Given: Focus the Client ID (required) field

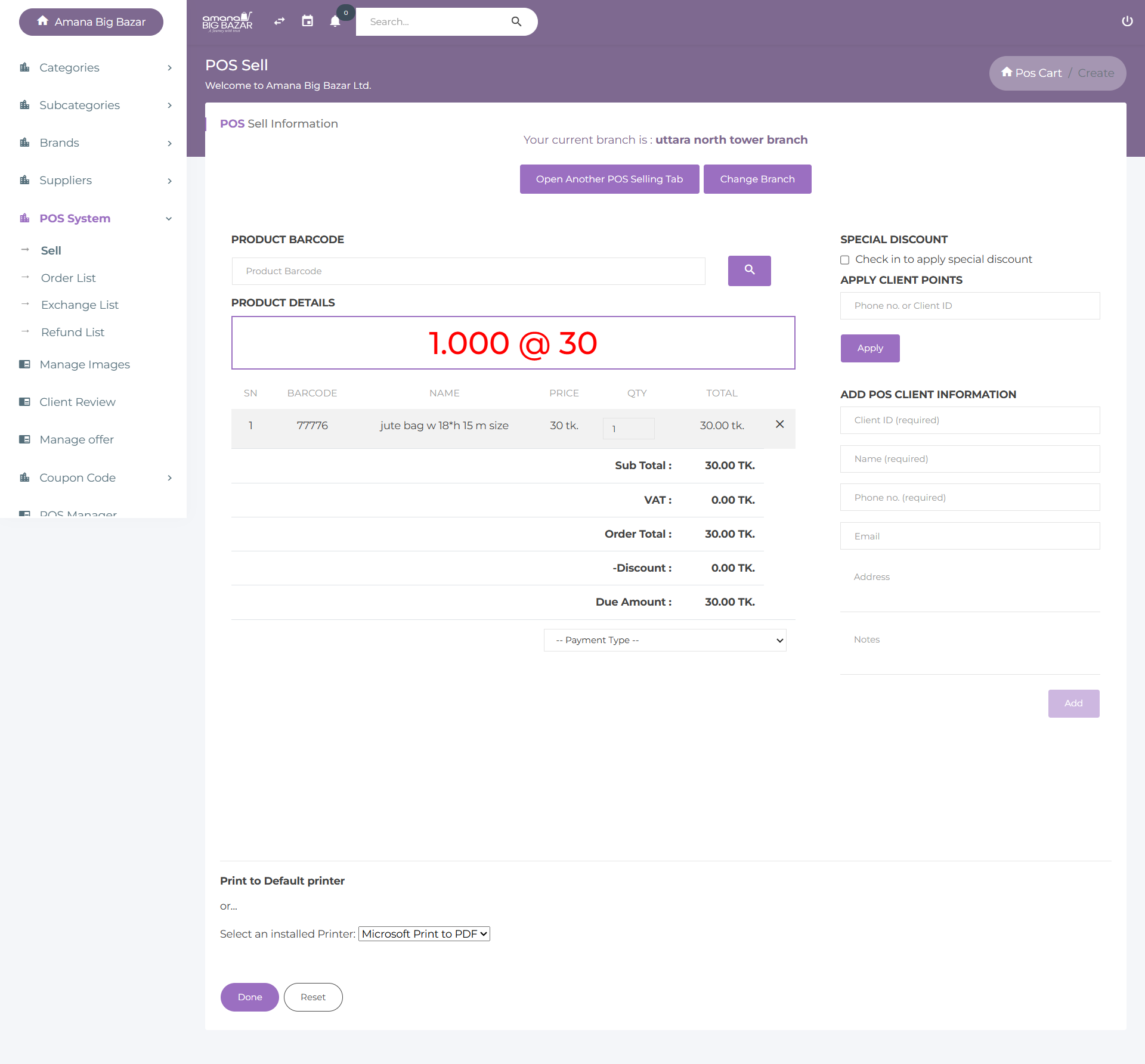Looking at the screenshot, I should coord(970,420).
